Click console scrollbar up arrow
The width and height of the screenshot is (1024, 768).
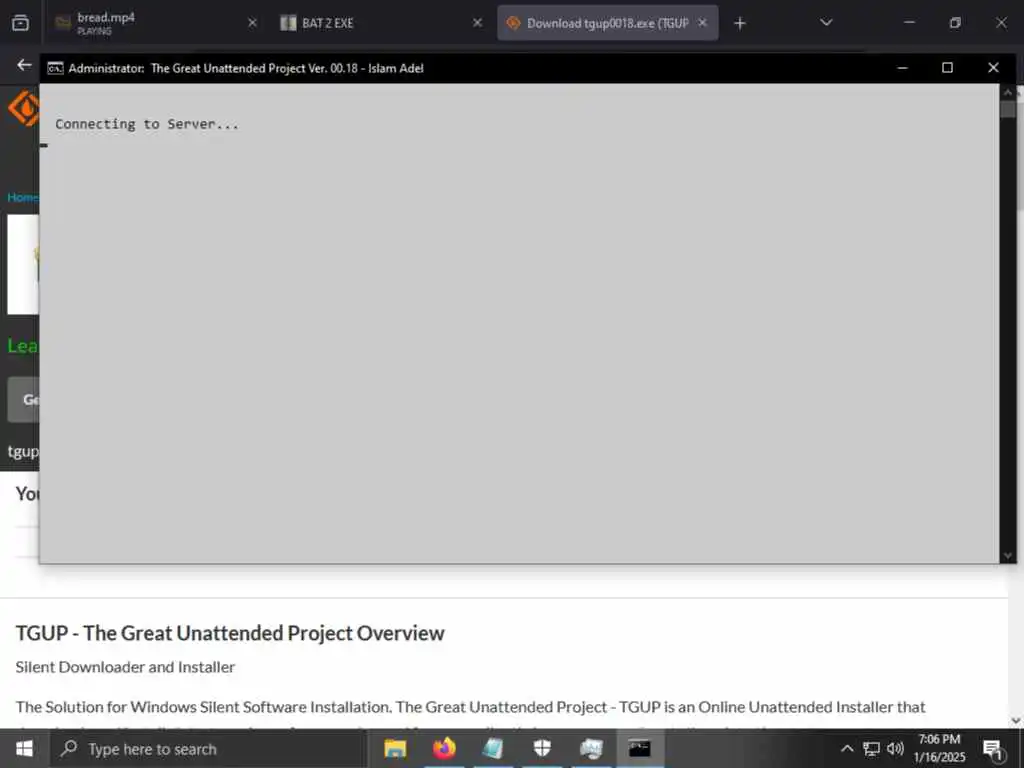click(x=1008, y=92)
